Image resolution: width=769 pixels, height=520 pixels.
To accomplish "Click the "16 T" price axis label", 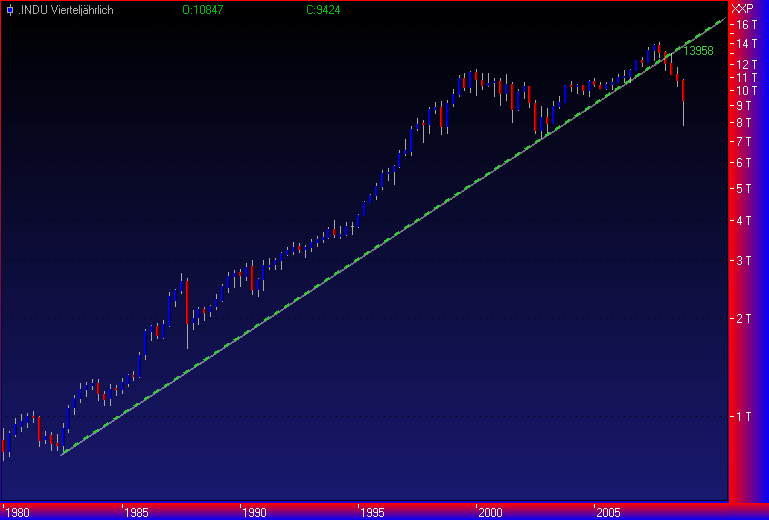I will pos(746,25).
